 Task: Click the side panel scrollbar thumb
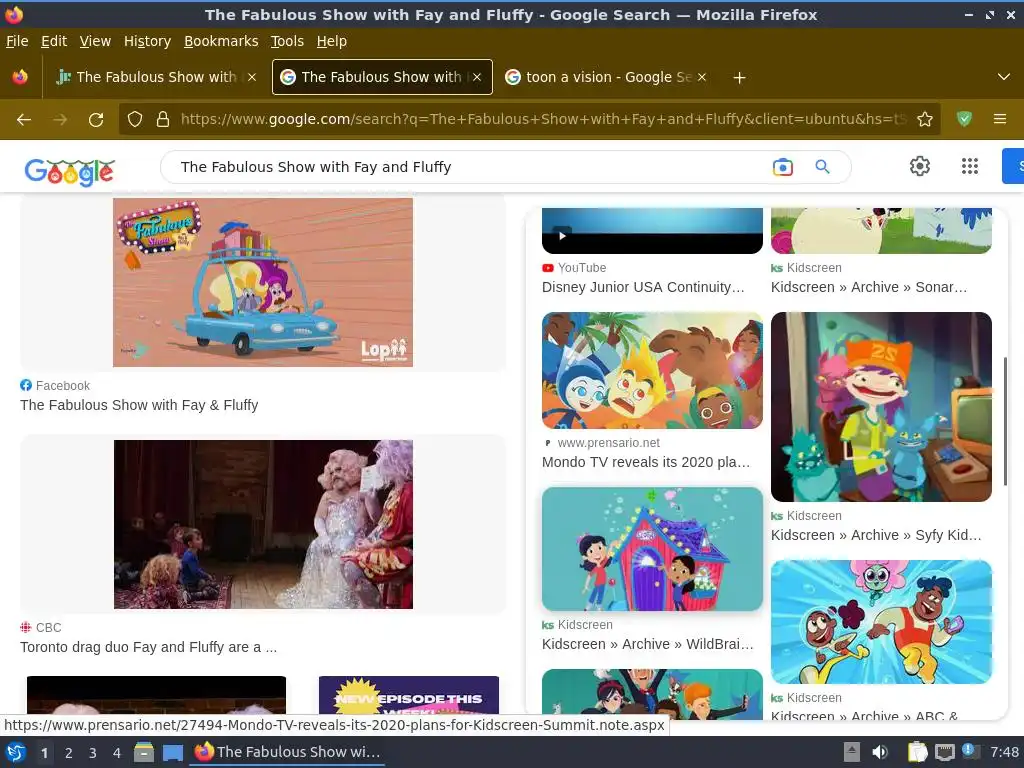[x=1005, y=421]
